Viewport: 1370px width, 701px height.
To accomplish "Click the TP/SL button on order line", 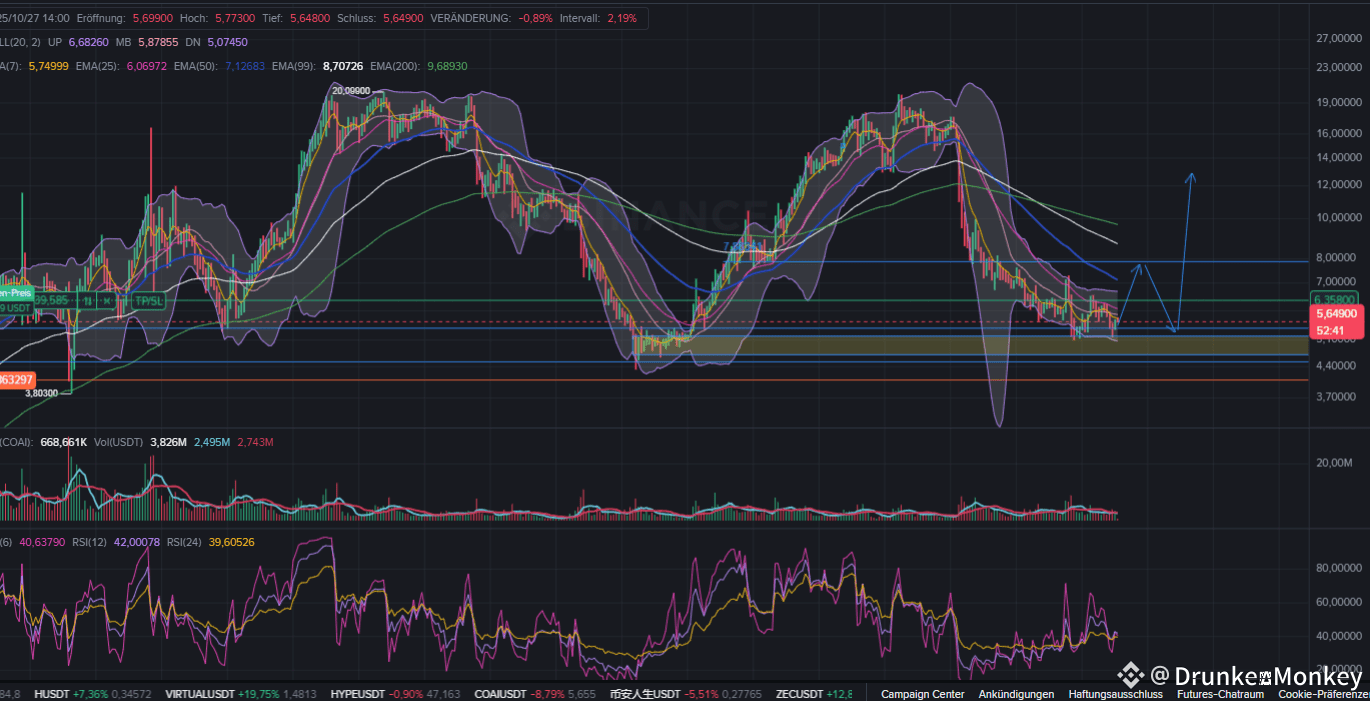I will pos(148,300).
